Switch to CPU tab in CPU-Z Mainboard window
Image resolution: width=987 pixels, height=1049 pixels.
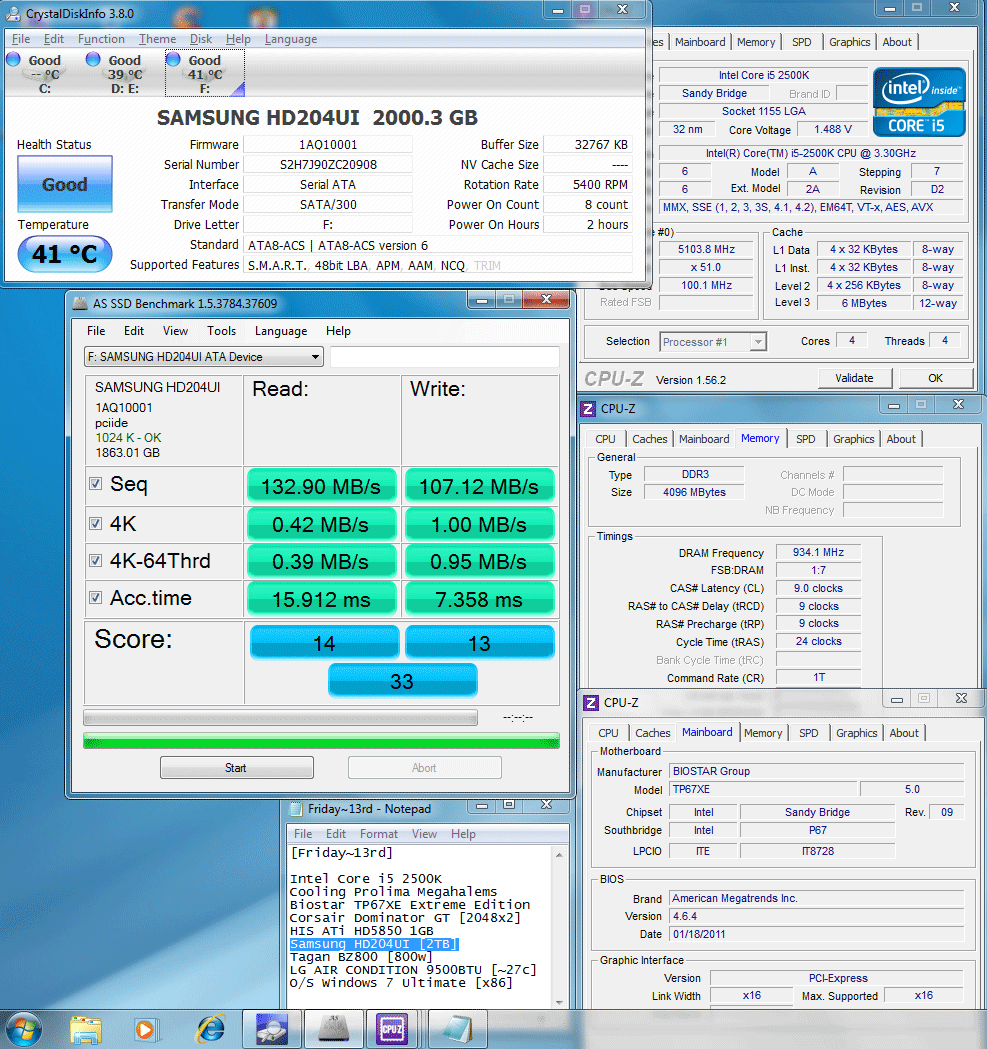[608, 733]
